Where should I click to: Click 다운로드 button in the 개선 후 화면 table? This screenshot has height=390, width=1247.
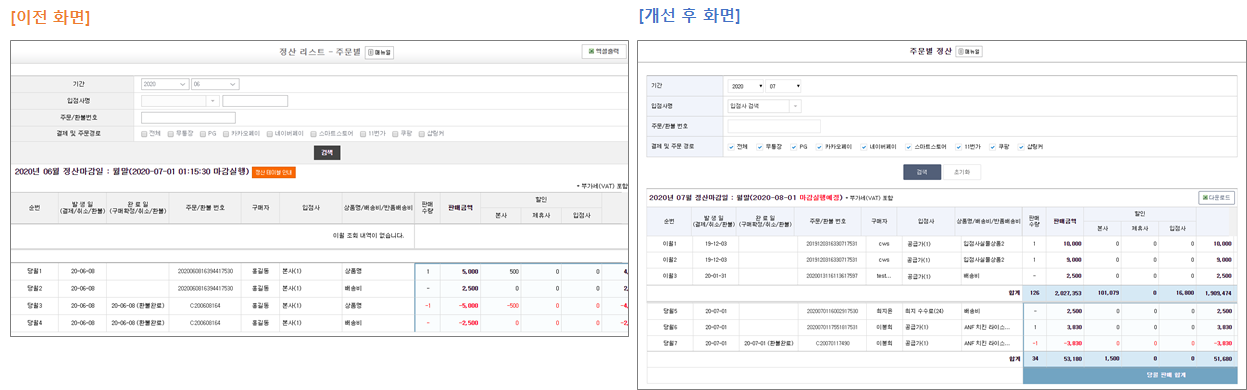click(x=1216, y=198)
